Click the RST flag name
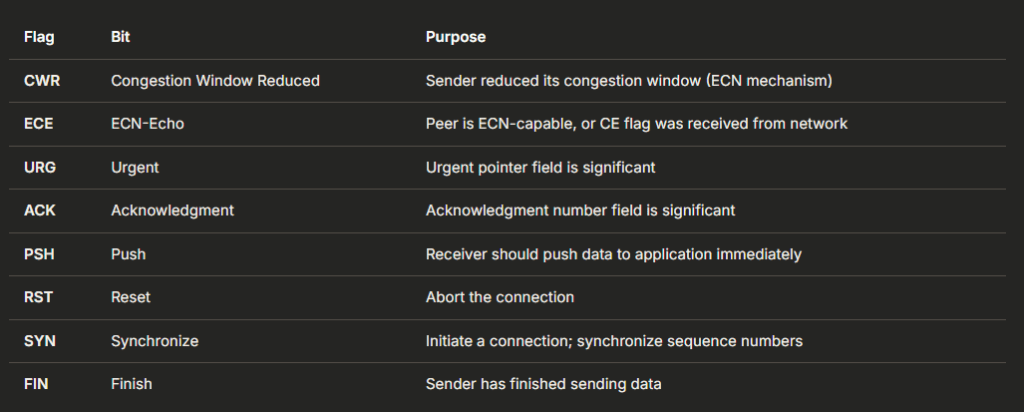 coord(40,298)
